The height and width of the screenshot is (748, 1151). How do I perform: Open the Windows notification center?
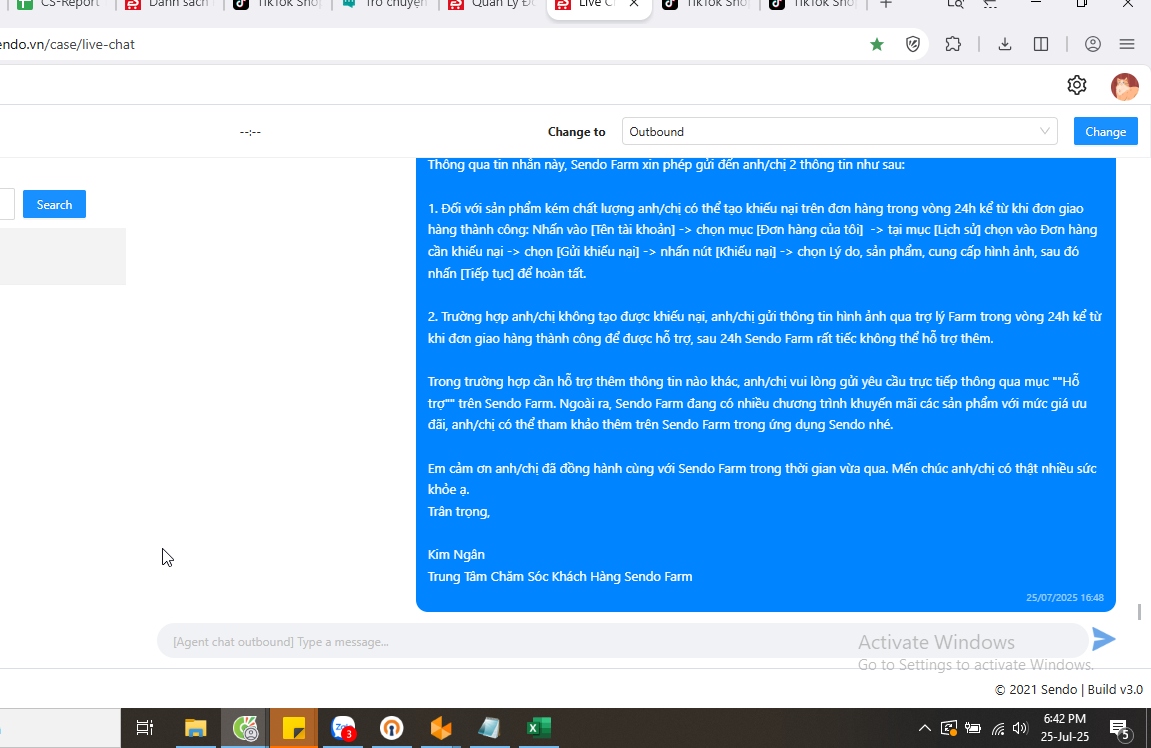coord(1119,729)
